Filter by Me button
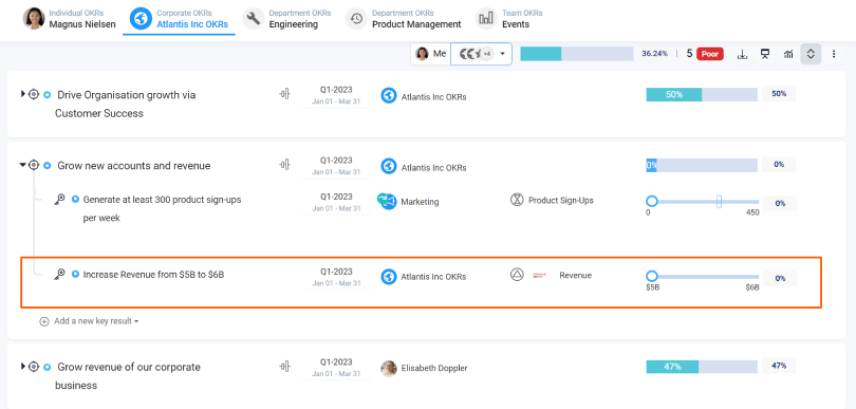This screenshot has height=409, width=856. 431,54
